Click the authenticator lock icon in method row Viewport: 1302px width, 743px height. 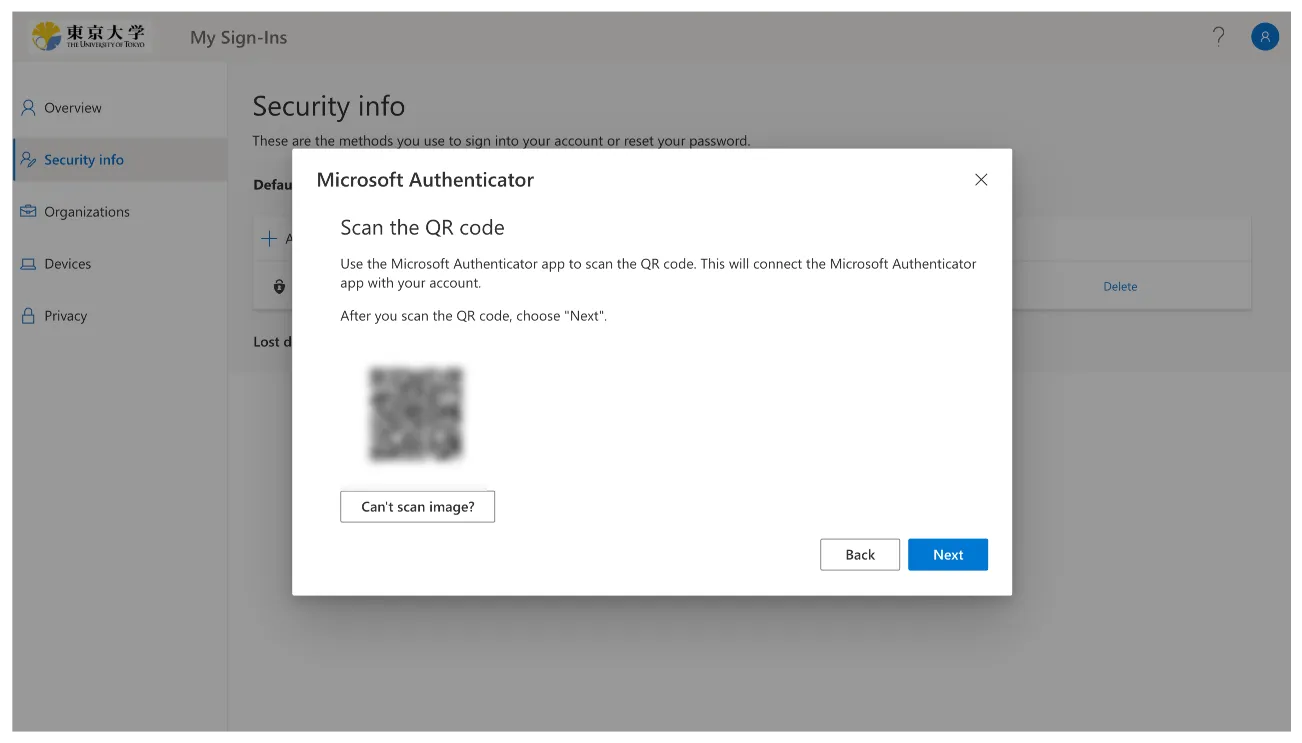coord(279,287)
